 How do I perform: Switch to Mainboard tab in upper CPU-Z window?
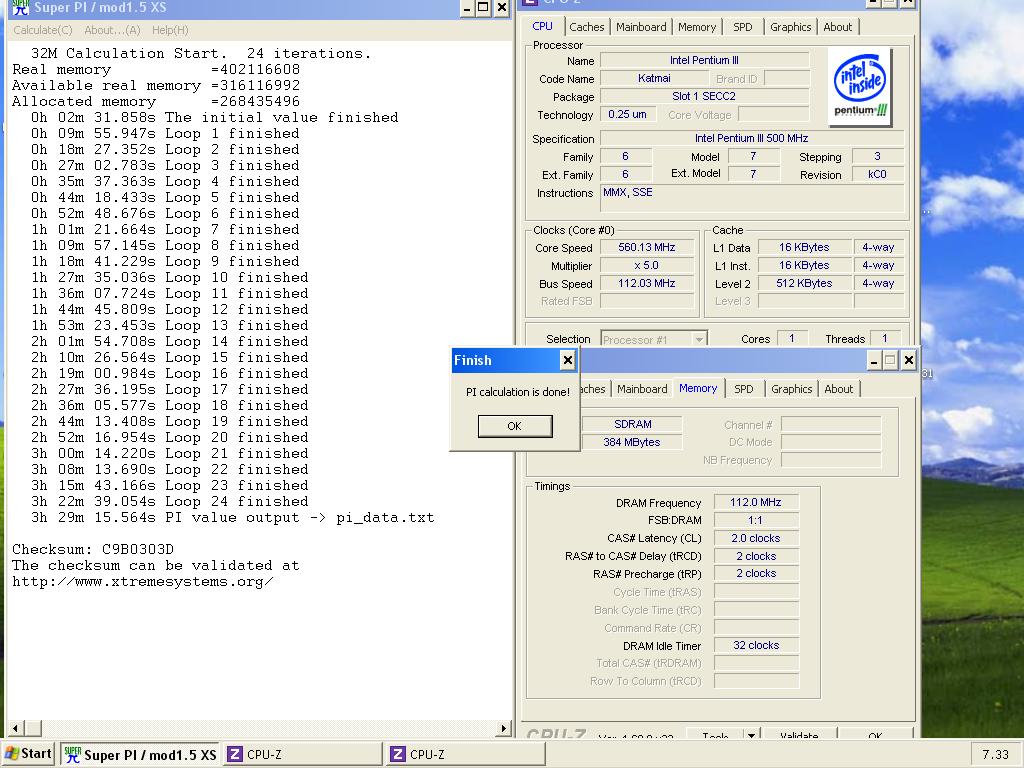click(641, 27)
